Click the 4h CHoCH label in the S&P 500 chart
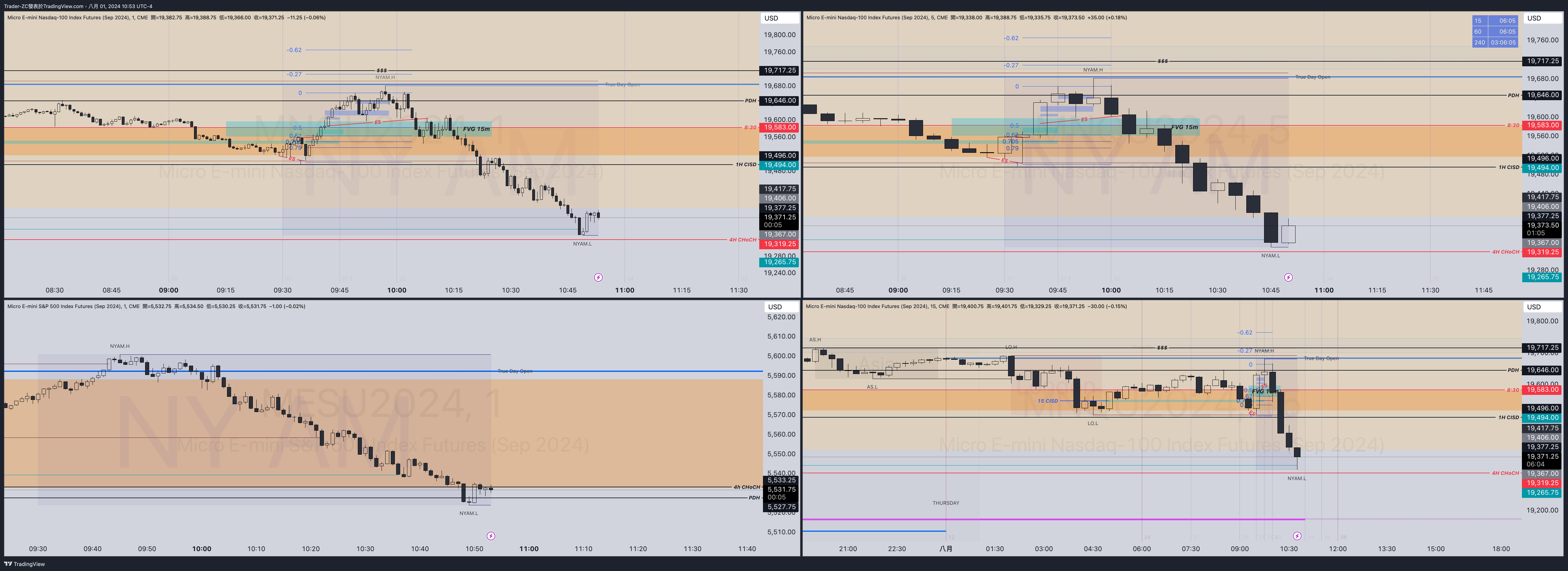1568x571 pixels. pyautogui.click(x=746, y=487)
